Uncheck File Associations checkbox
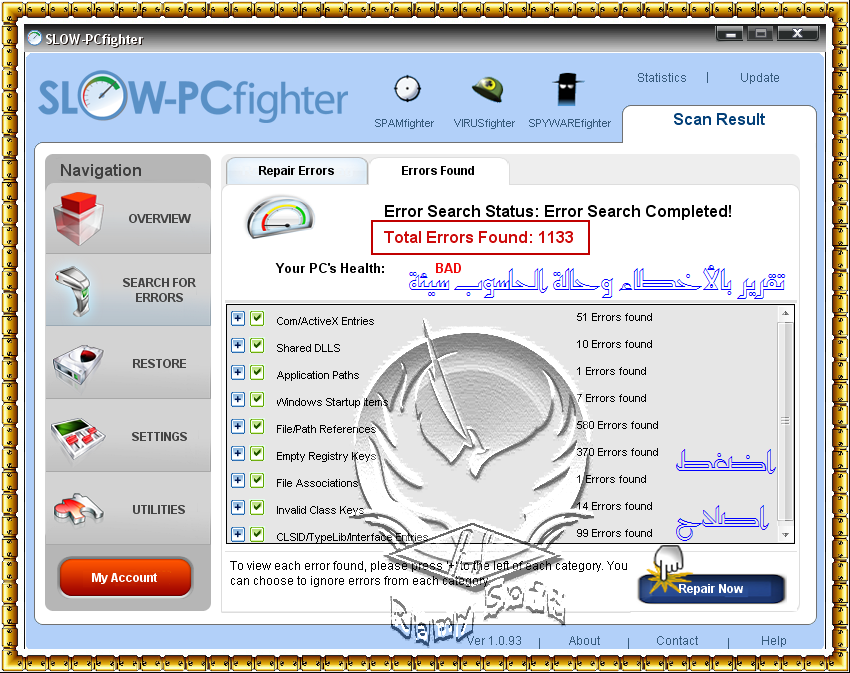Image resolution: width=850 pixels, height=673 pixels. (257, 480)
